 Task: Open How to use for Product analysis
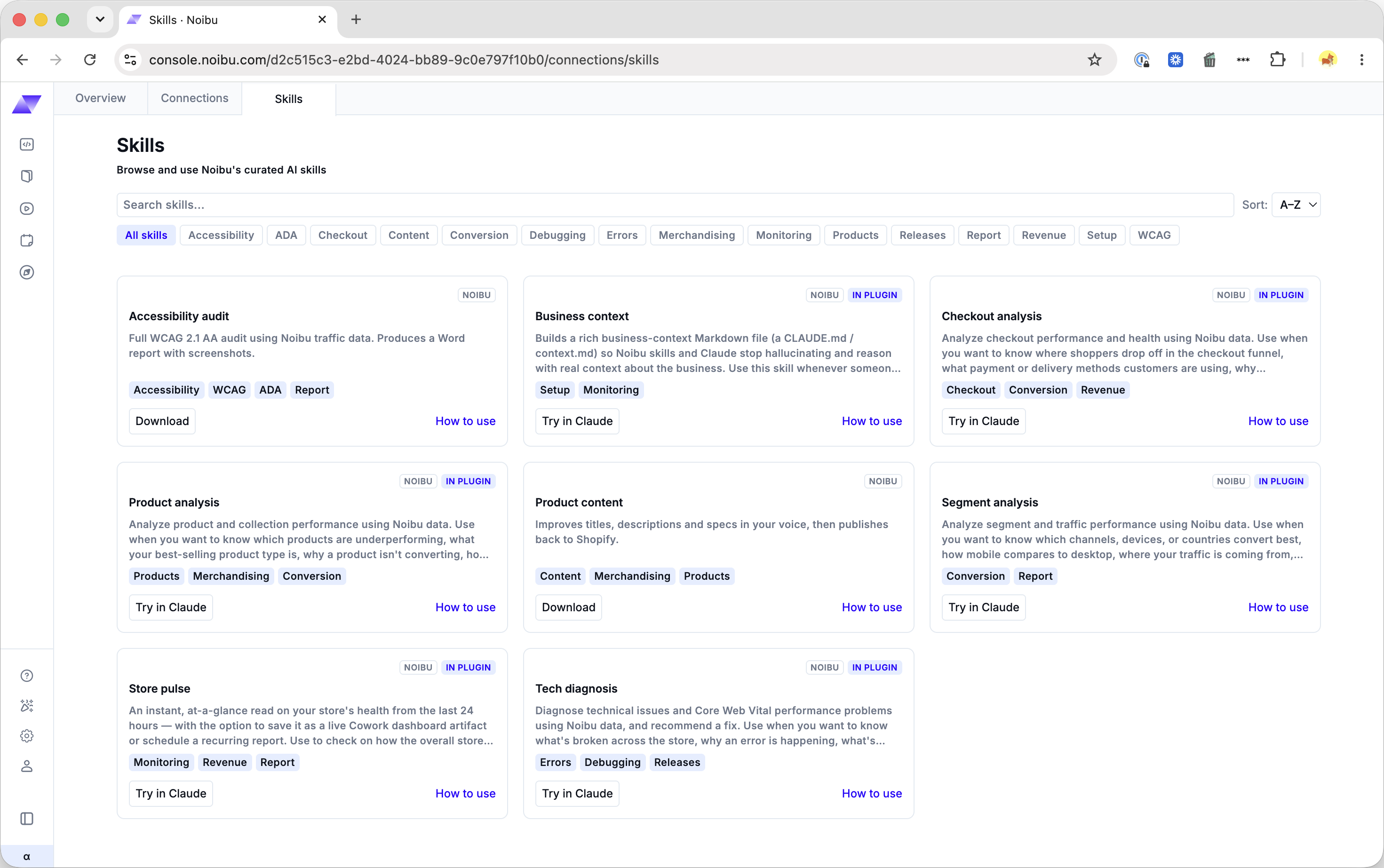point(465,607)
